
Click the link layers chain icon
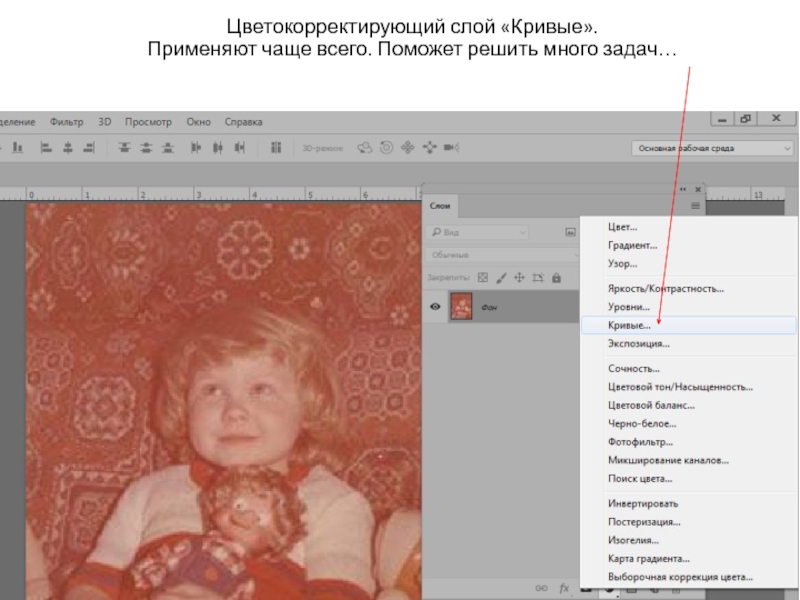coord(542,588)
